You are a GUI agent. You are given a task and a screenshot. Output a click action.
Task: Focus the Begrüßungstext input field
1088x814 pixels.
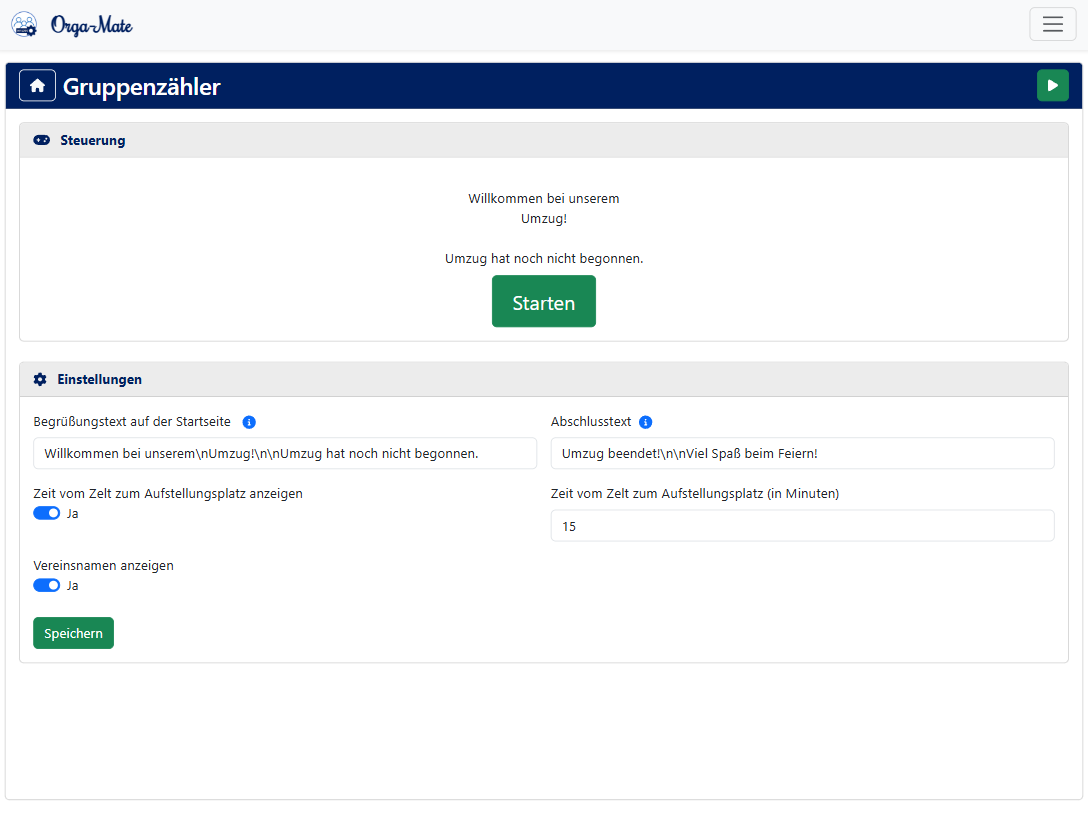pyautogui.click(x=285, y=453)
